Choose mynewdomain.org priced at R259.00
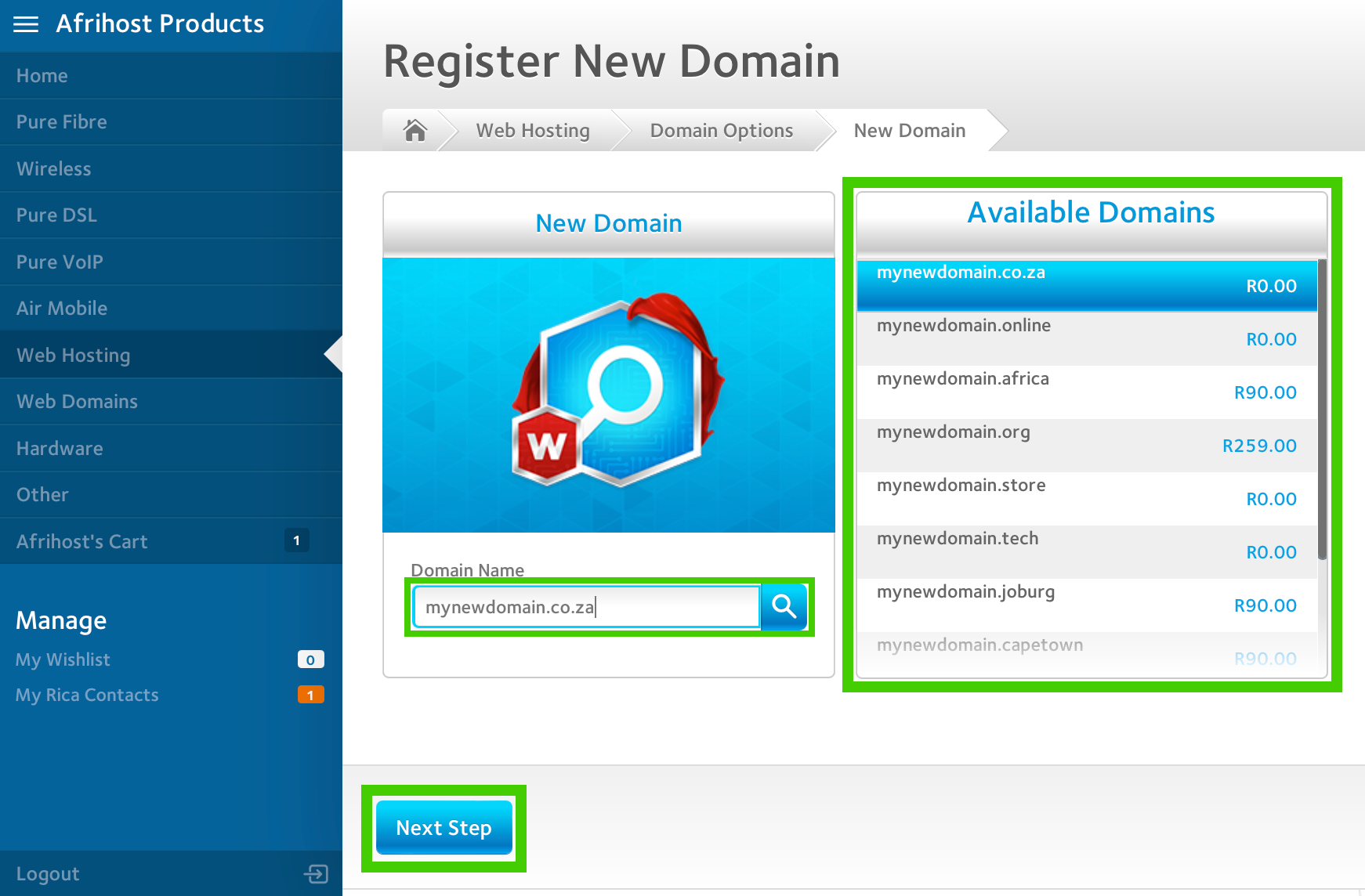 point(1086,445)
